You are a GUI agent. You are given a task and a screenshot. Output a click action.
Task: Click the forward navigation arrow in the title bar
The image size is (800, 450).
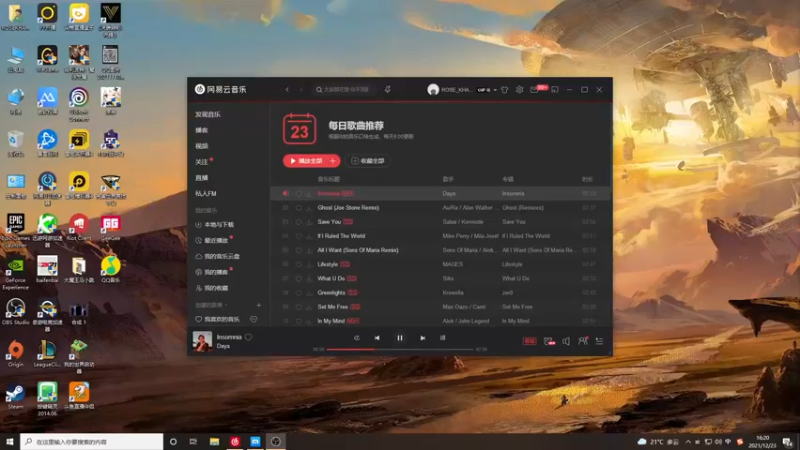(301, 89)
